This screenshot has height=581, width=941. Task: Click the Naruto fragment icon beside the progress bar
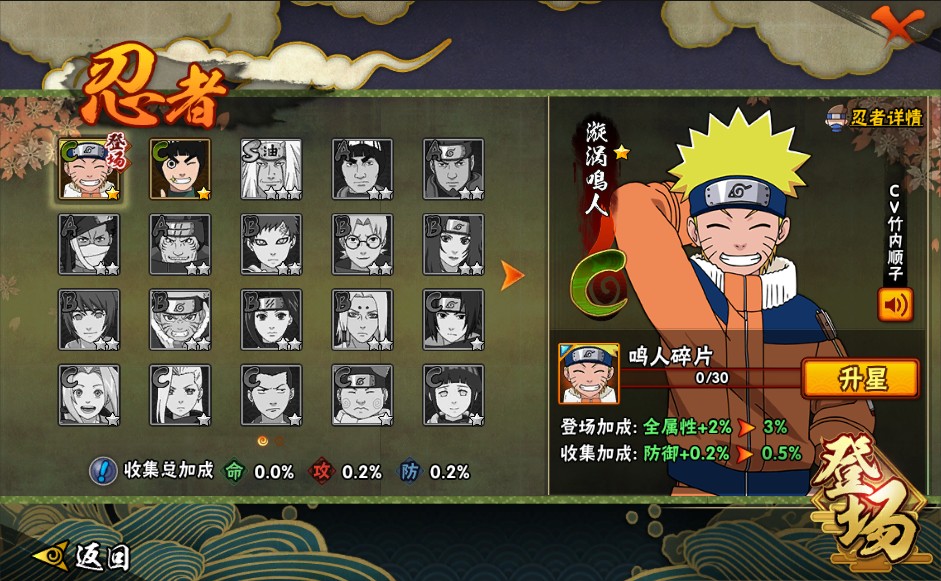(x=589, y=373)
